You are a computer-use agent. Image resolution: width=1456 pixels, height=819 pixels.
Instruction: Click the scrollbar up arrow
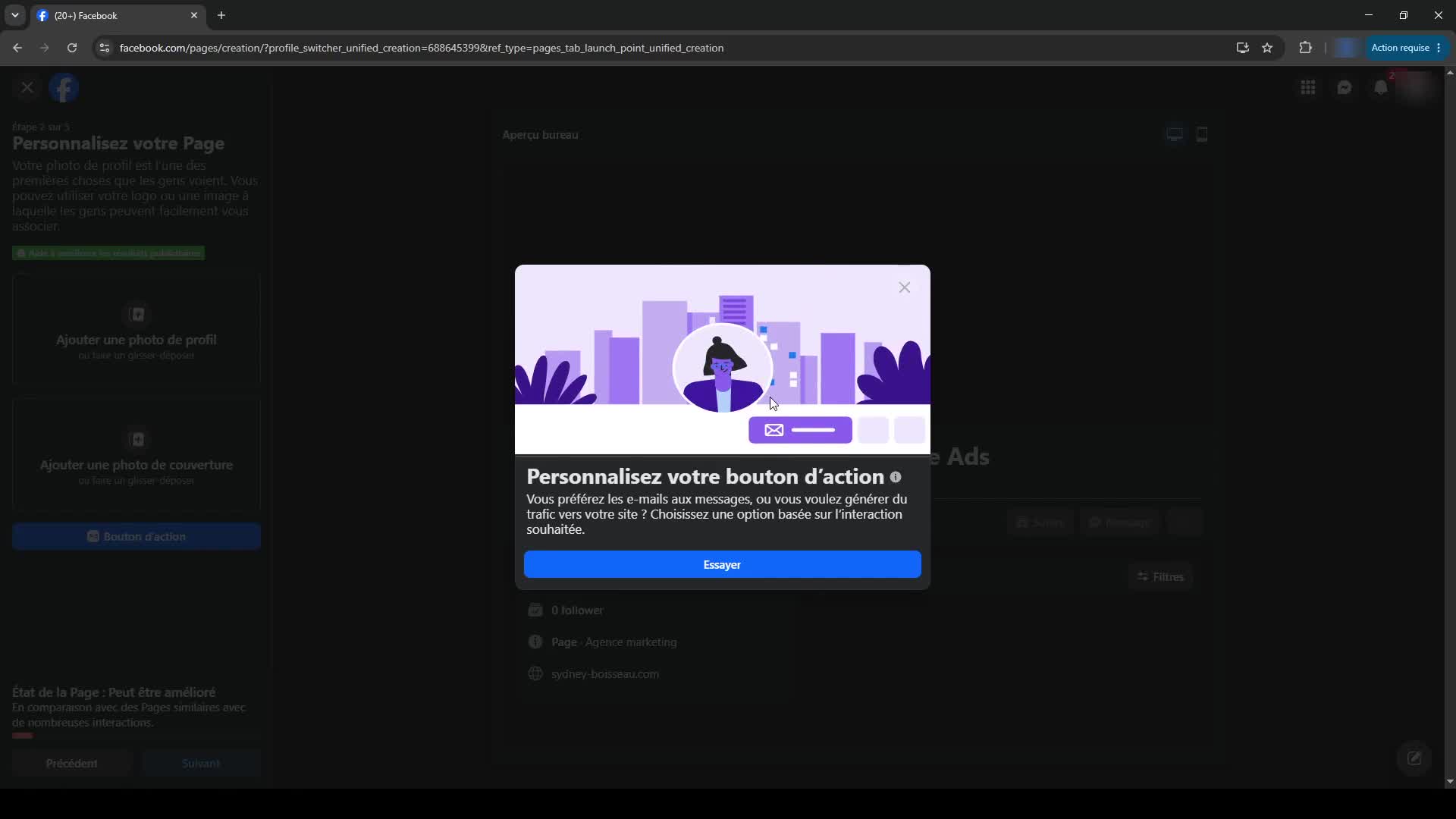point(1450,73)
